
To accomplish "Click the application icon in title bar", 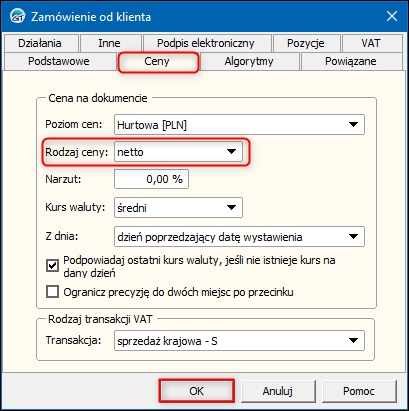I will 18,16.
